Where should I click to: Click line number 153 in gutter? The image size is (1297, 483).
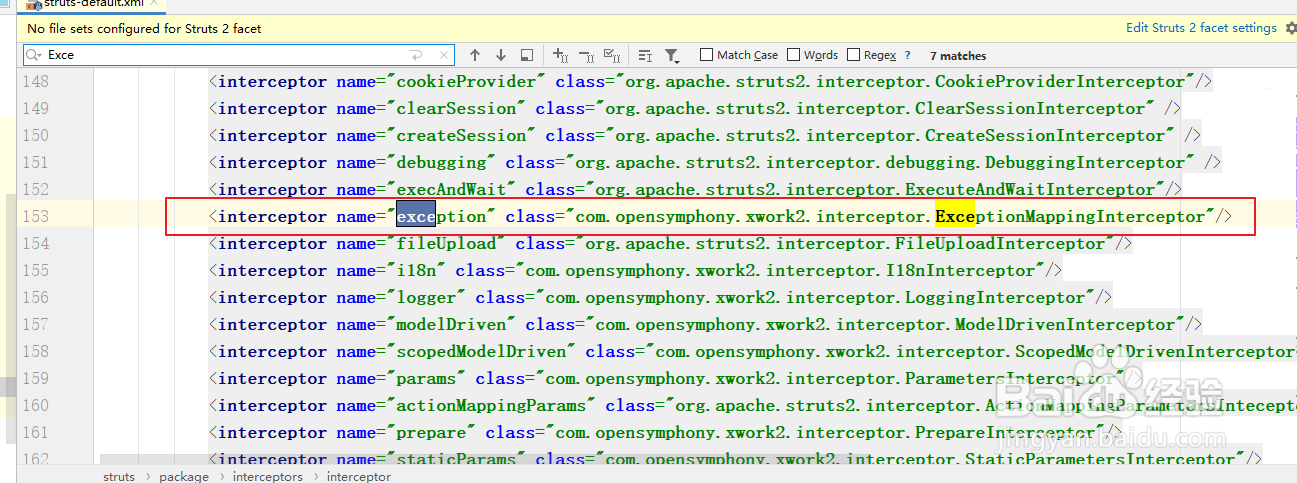click(35, 216)
